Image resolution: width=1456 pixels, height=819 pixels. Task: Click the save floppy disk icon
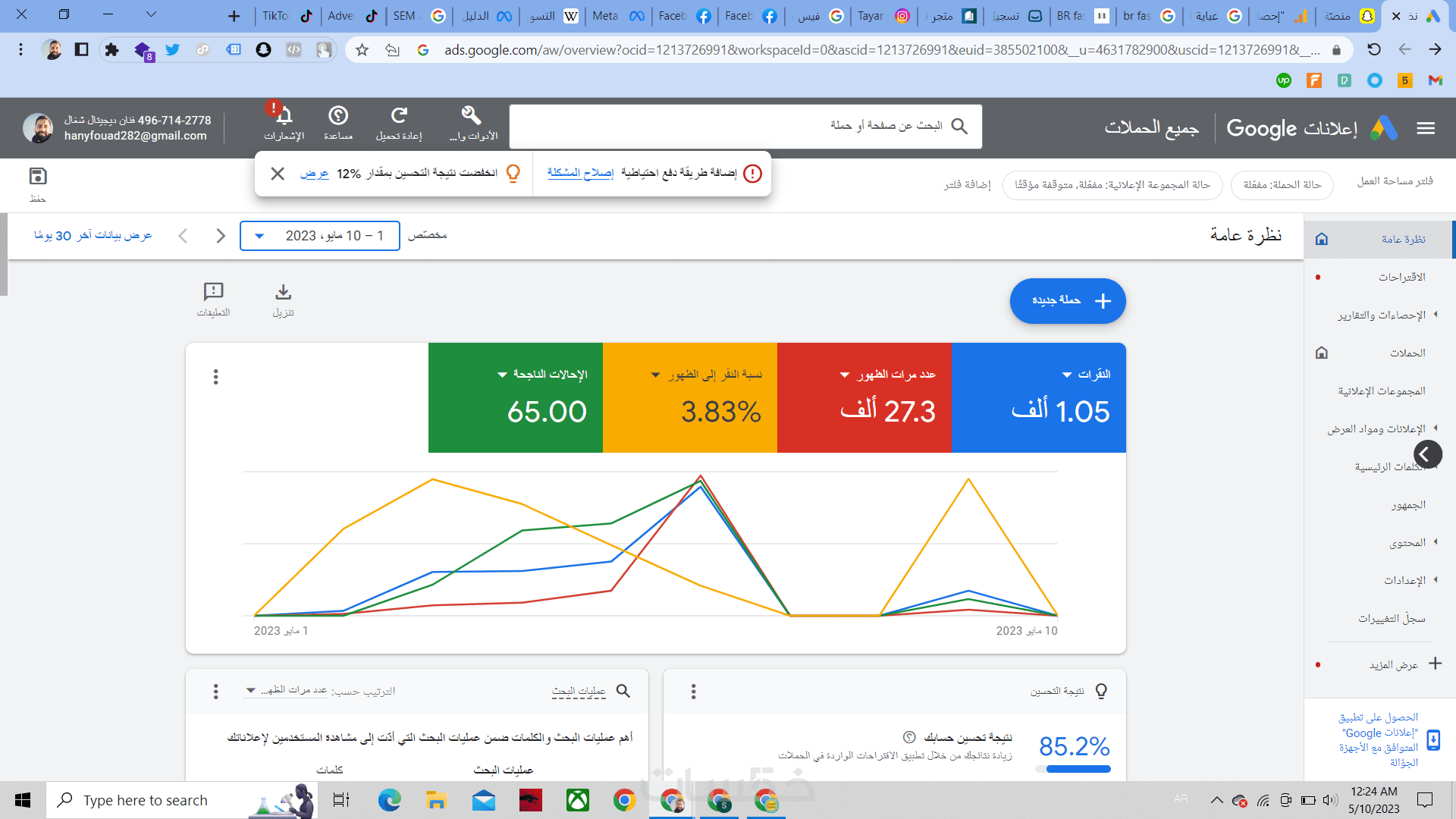(x=38, y=177)
